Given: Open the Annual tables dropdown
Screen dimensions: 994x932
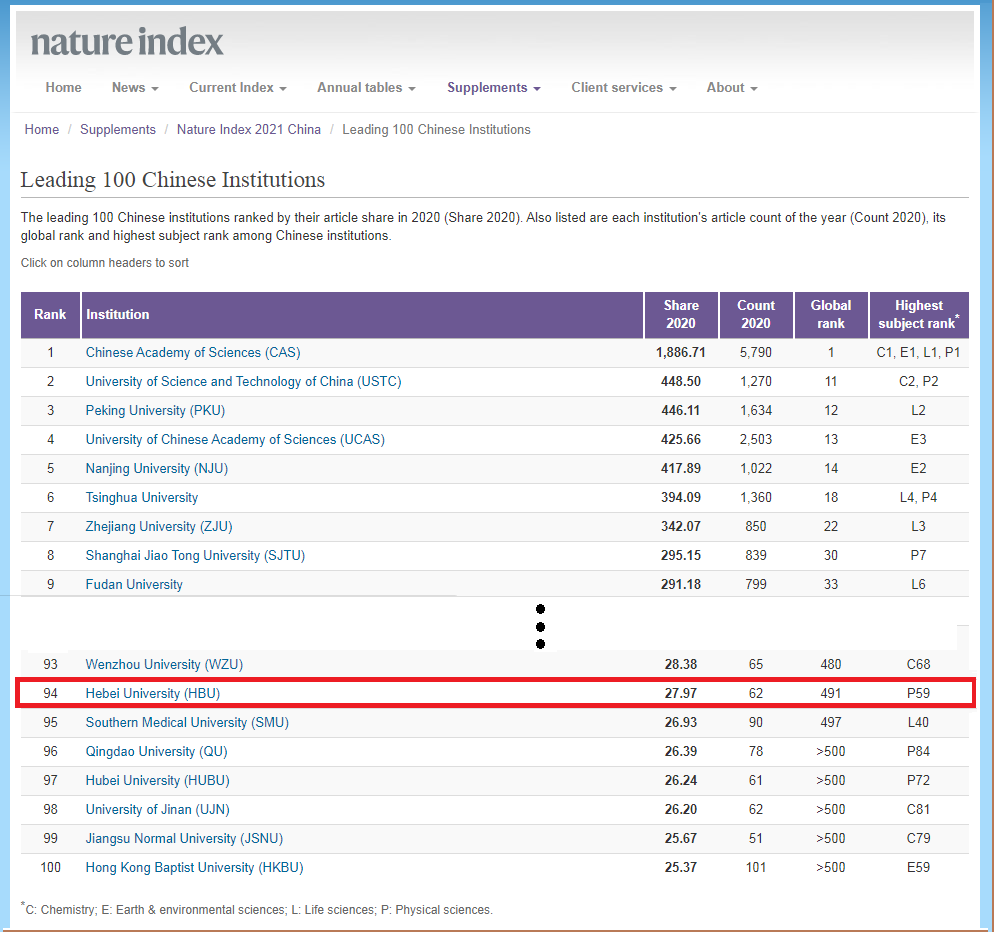Looking at the screenshot, I should click(366, 88).
